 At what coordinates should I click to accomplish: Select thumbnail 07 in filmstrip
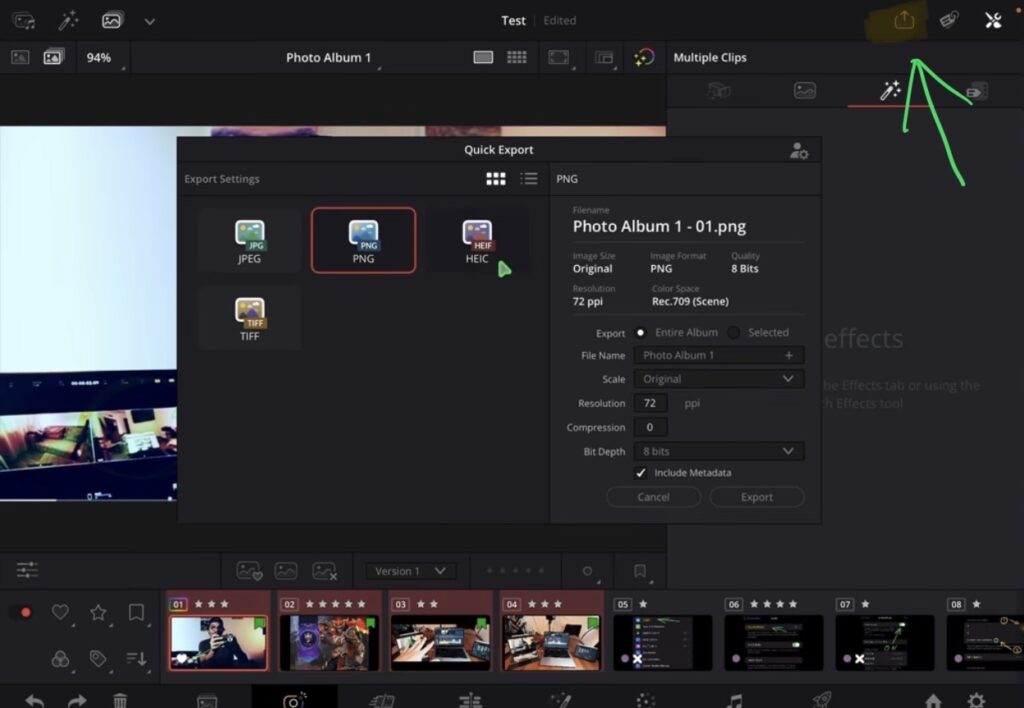click(x=884, y=643)
